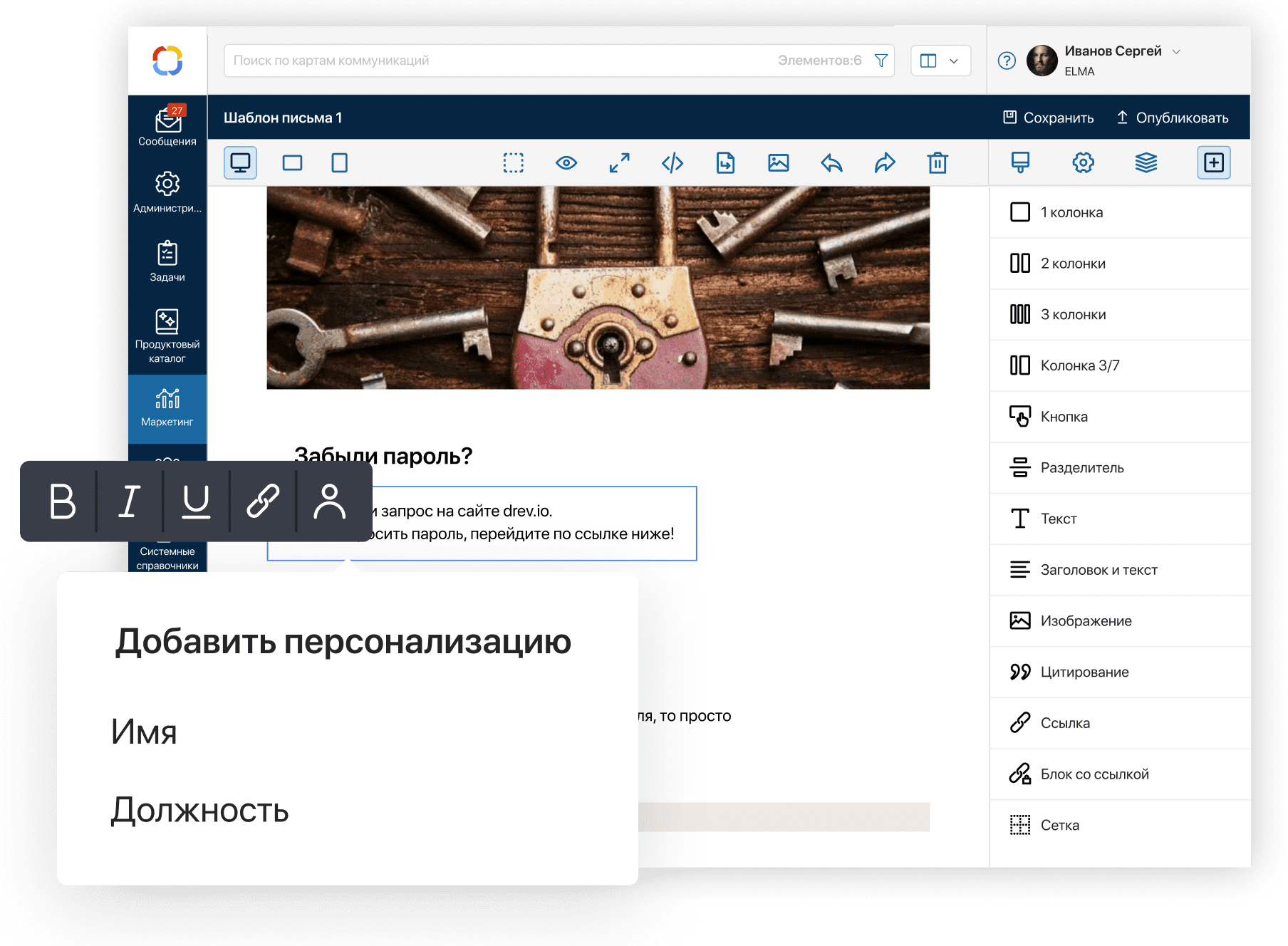
Task: Switch to mobile portrait preview
Action: pyautogui.click(x=340, y=163)
